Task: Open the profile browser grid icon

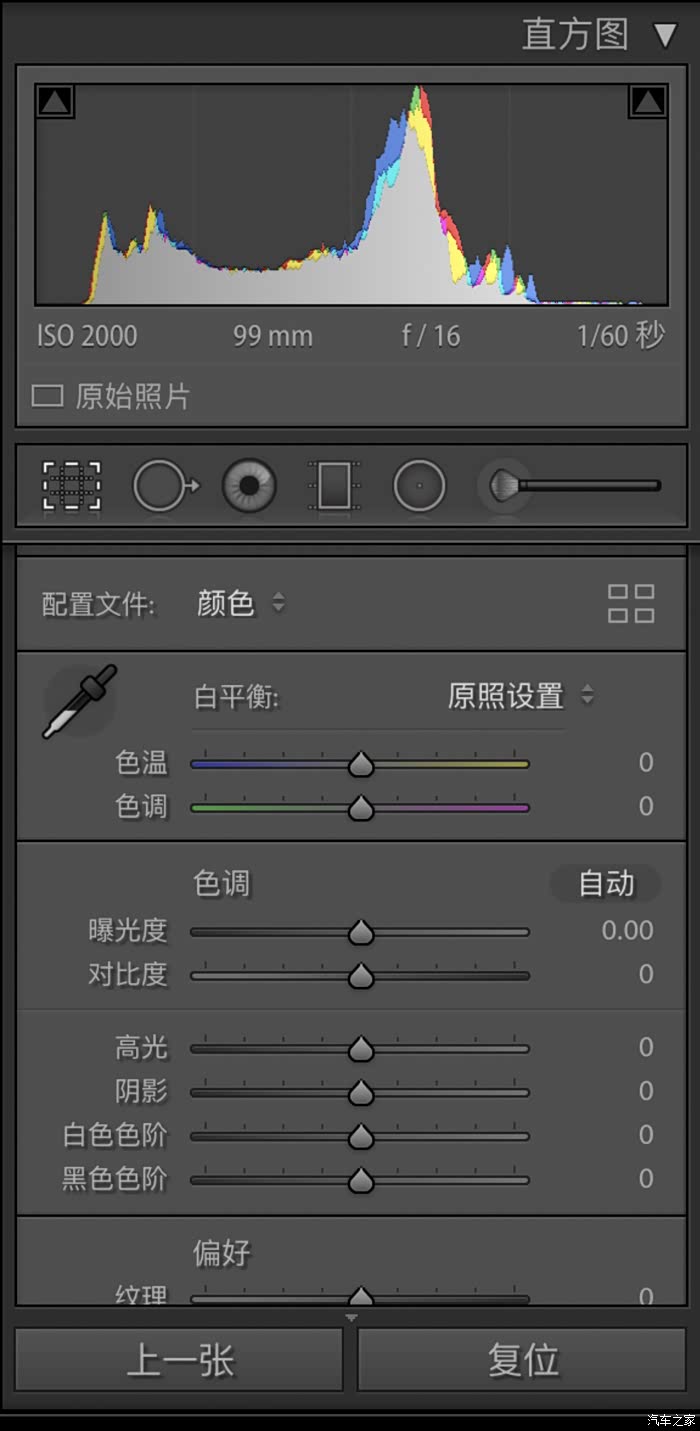Action: 631,604
